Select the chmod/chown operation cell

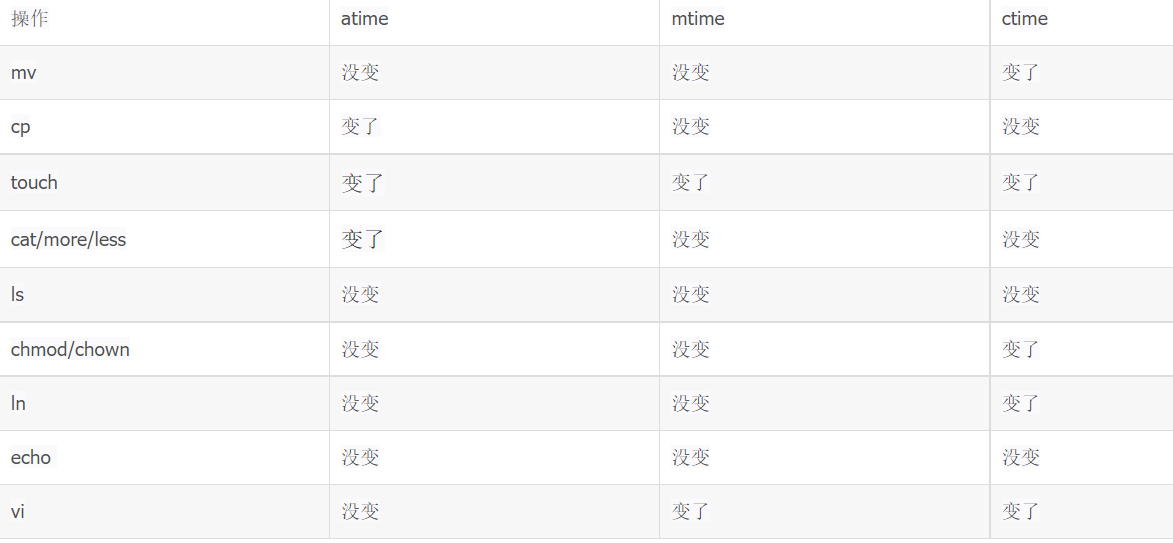tap(70, 350)
